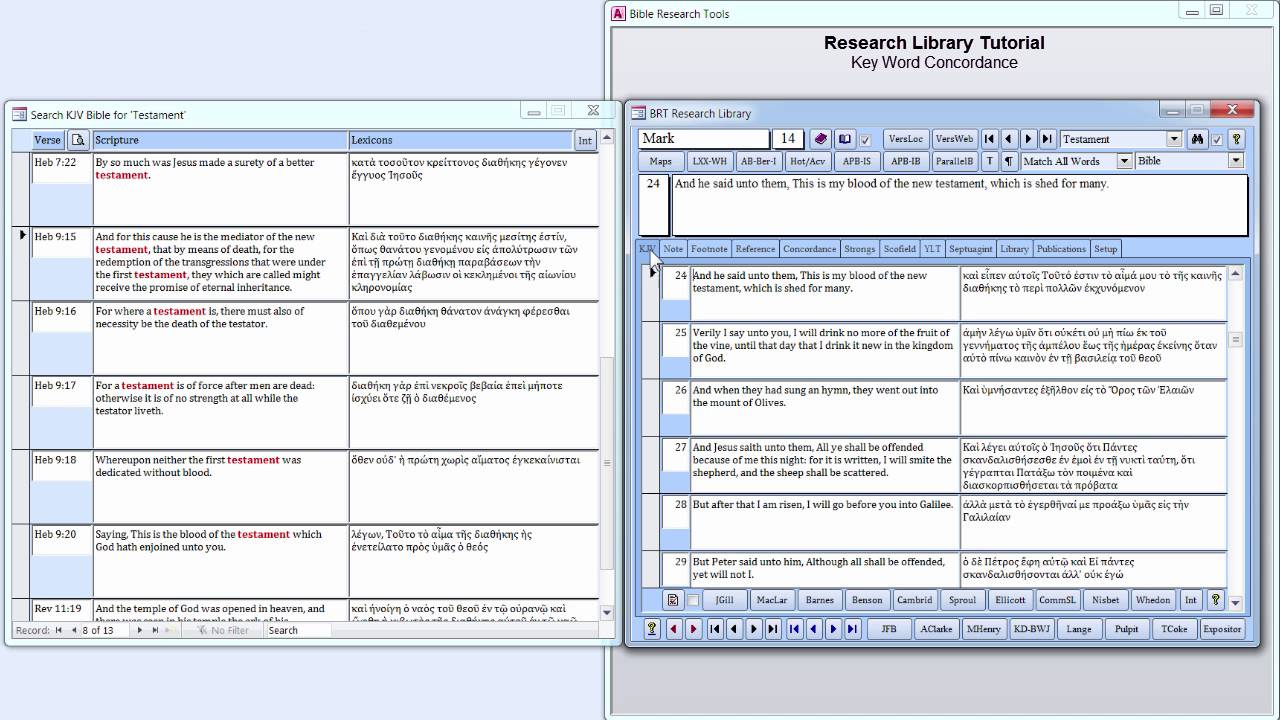
Task: Click the notes document icon beside JGill
Action: [674, 600]
